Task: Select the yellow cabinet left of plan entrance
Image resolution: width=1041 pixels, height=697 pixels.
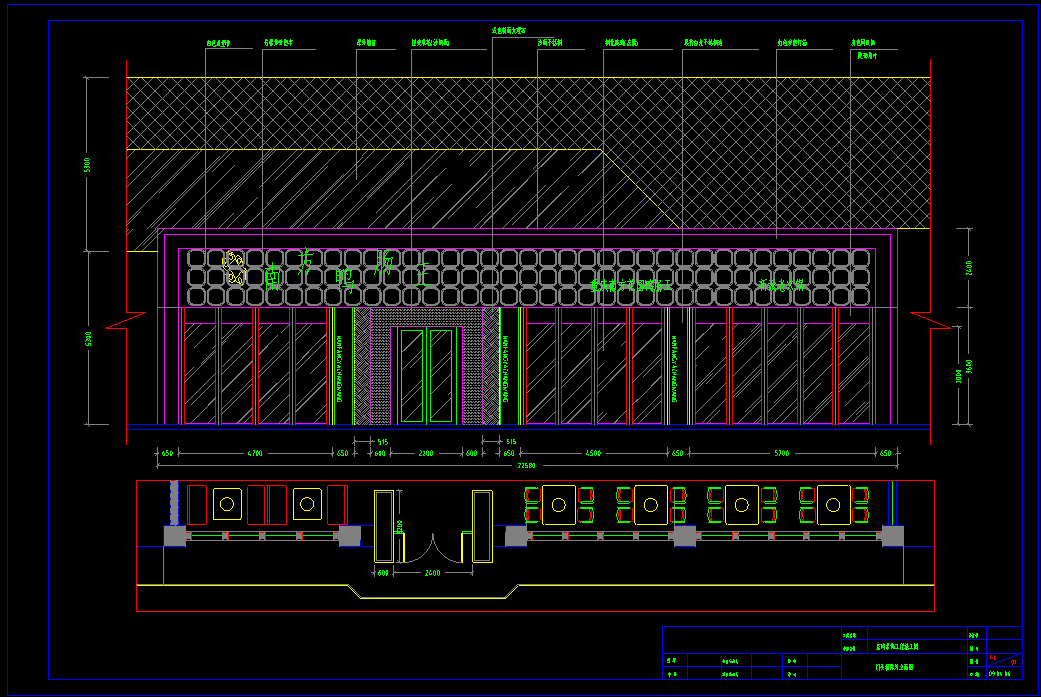Action: pyautogui.click(x=384, y=526)
